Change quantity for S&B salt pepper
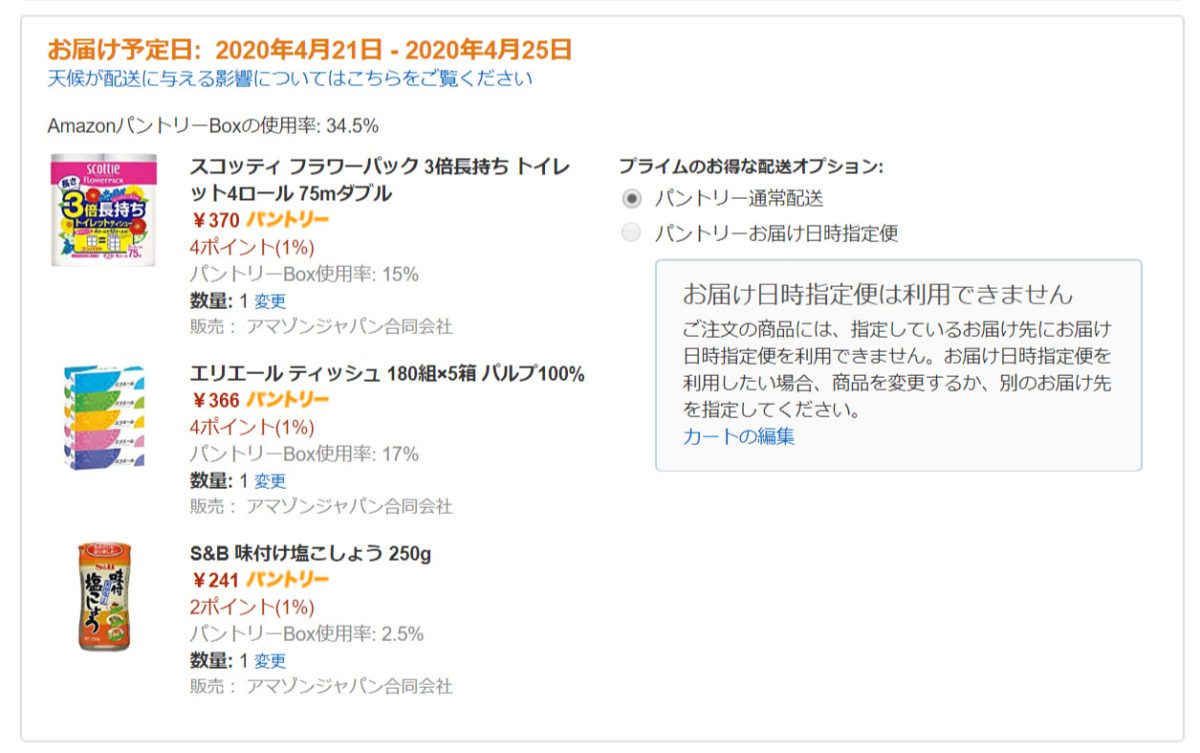Viewport: 1200px width, 753px height. pyautogui.click(x=269, y=660)
